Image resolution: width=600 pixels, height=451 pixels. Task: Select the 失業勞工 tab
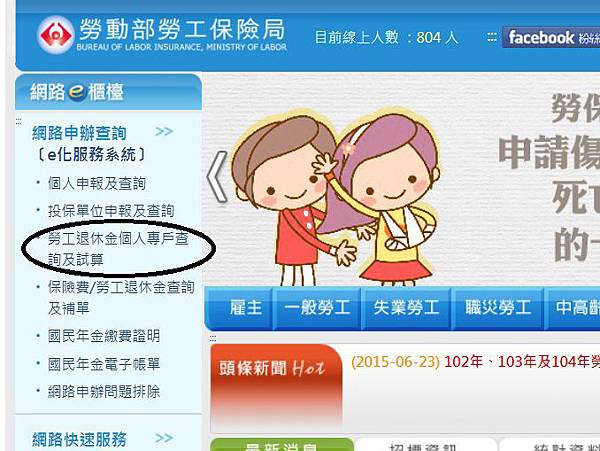406,308
